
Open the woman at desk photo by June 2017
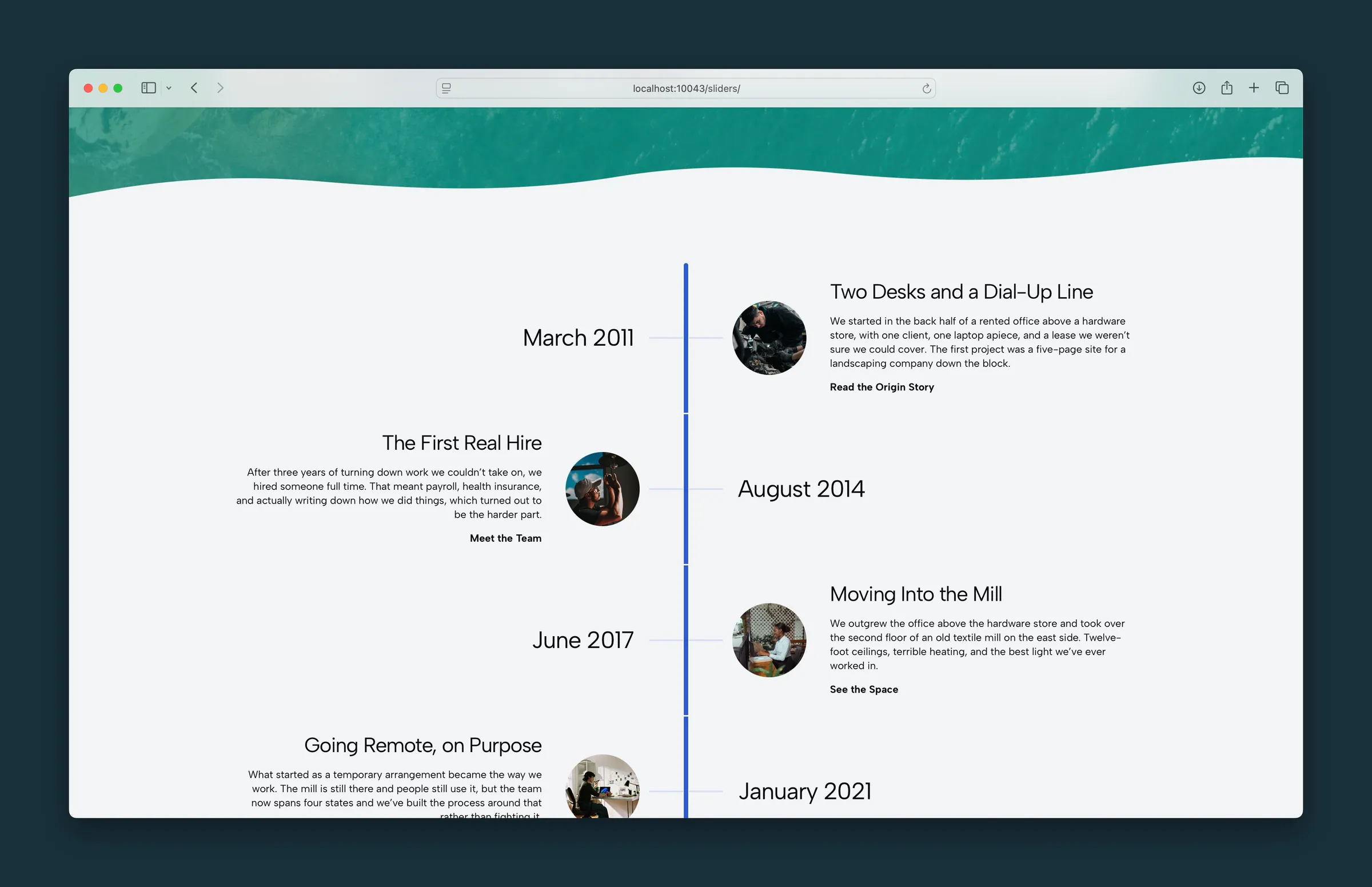point(769,640)
